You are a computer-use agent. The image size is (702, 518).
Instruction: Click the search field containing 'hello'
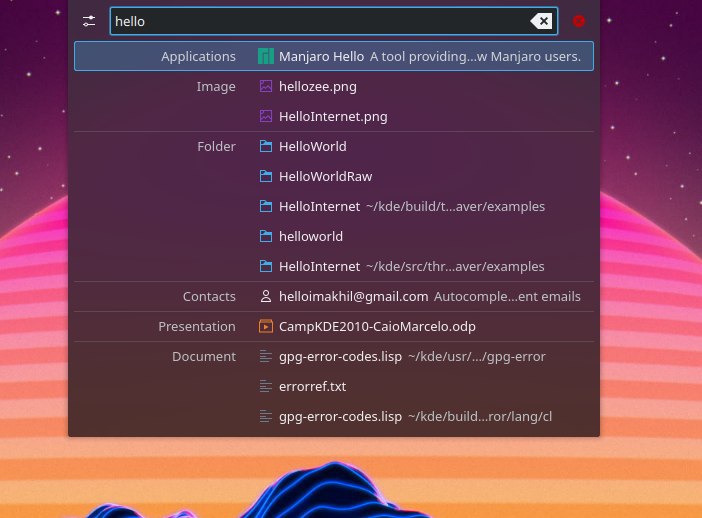(334, 21)
